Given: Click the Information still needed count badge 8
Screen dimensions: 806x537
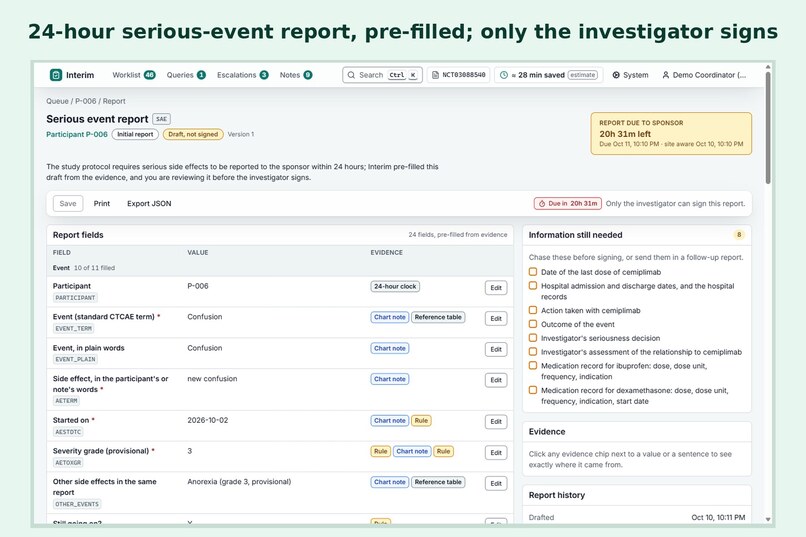Looking at the screenshot, I should [739, 235].
